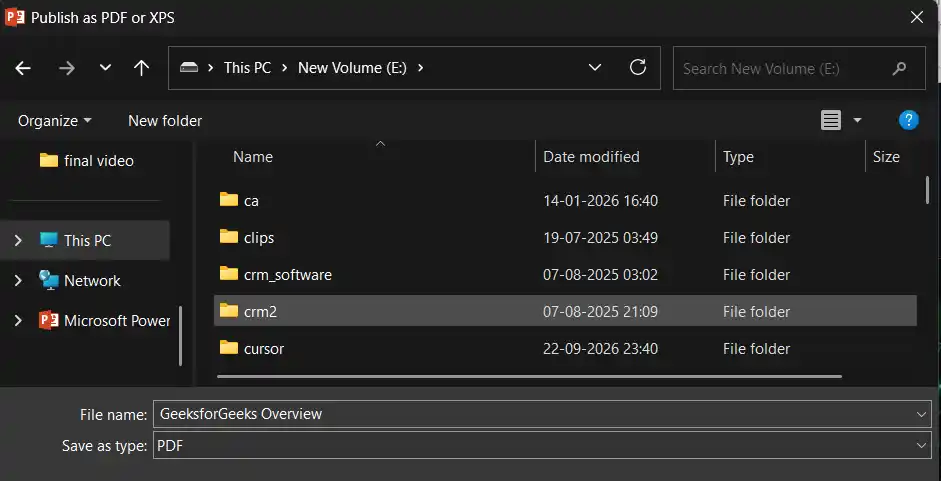Viewport: 941px width, 481px height.
Task: Select the clips folder
Action: [x=565, y=237]
